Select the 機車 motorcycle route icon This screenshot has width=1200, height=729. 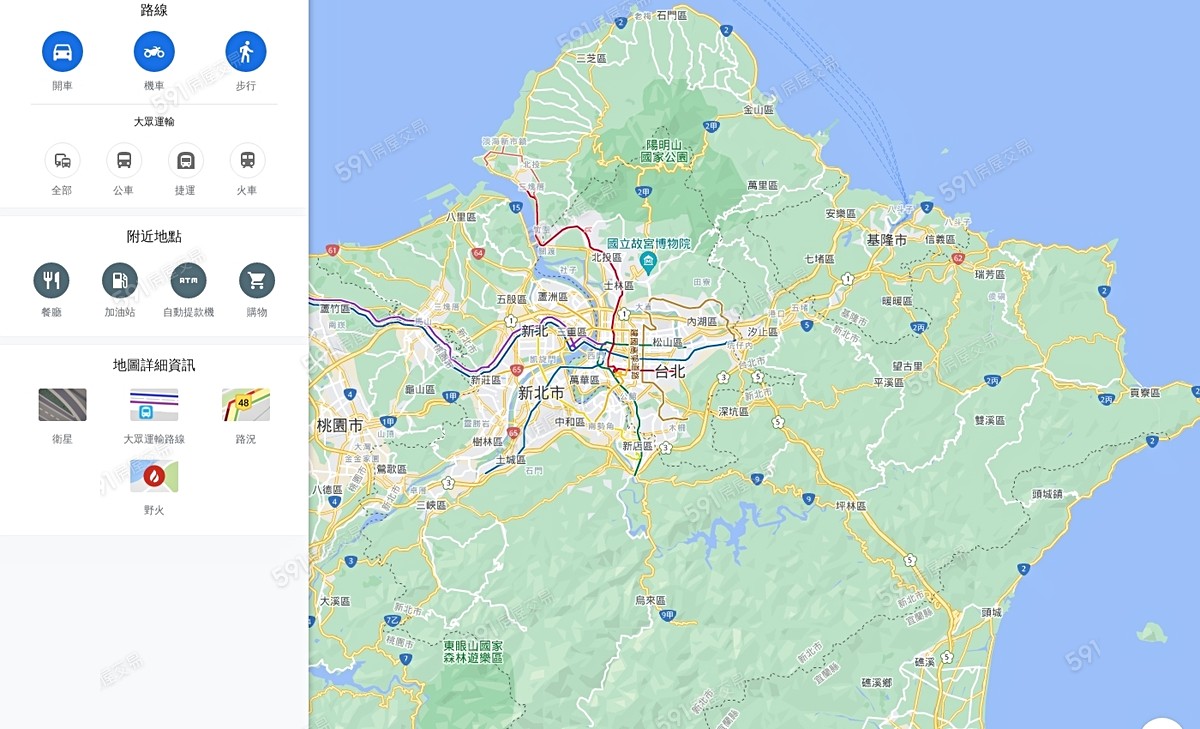[x=154, y=51]
